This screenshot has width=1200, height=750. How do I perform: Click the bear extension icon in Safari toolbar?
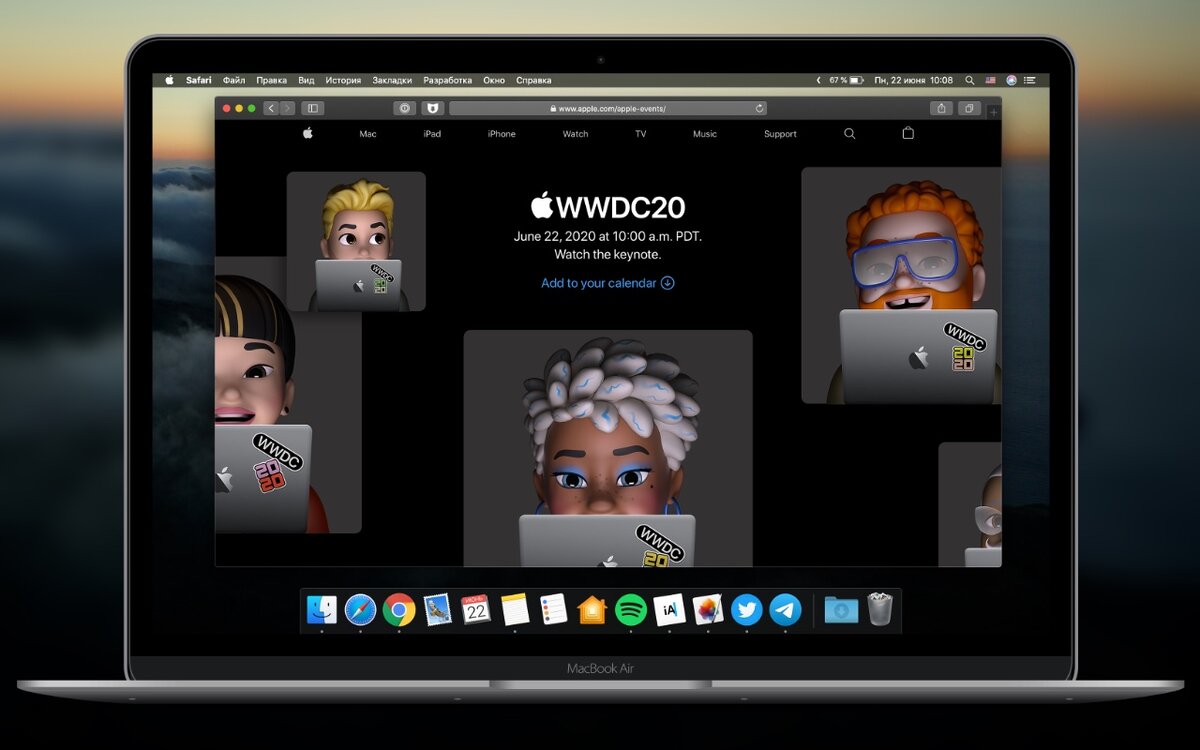433,108
